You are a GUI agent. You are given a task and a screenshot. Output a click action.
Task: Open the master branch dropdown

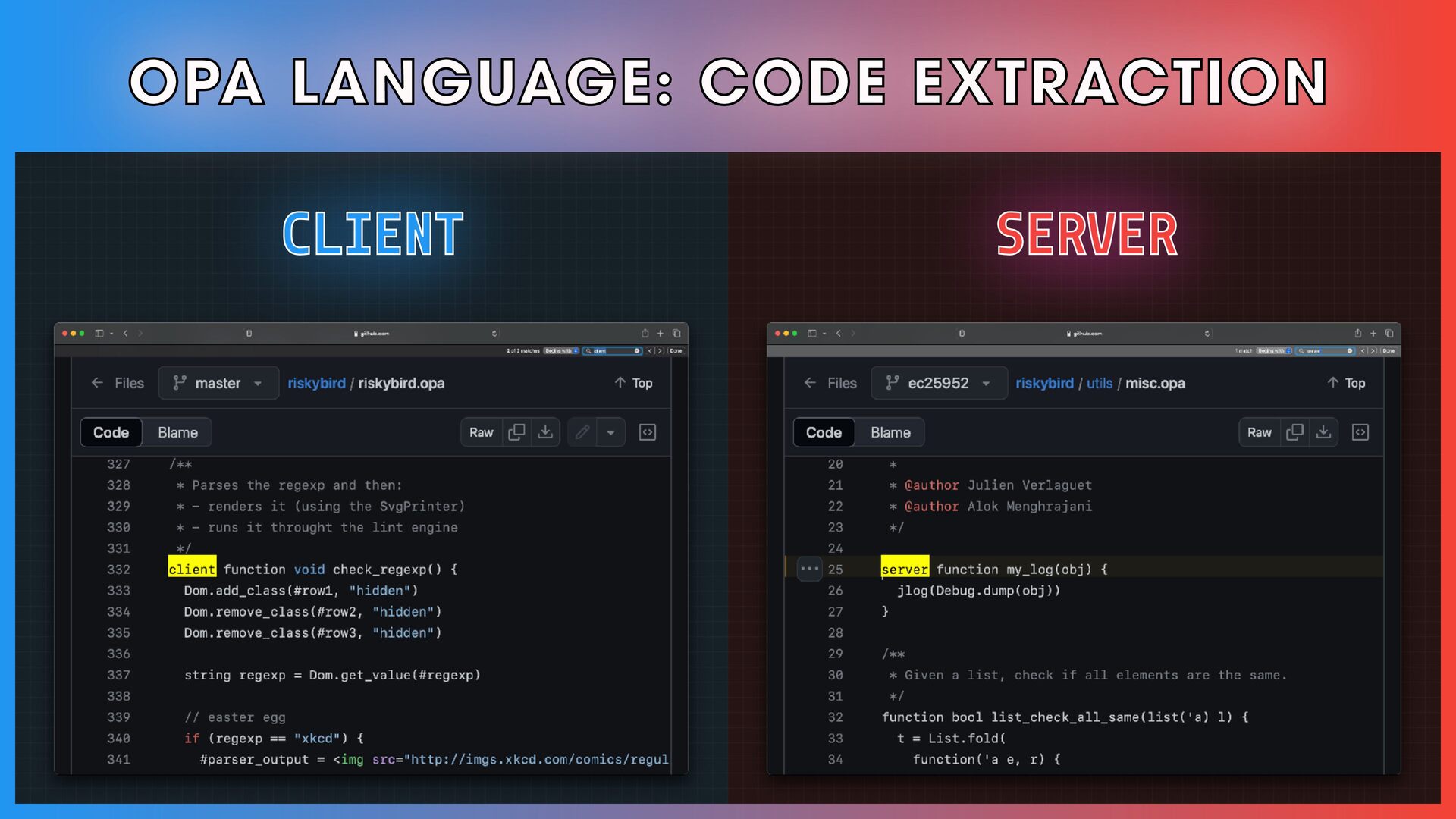point(218,383)
